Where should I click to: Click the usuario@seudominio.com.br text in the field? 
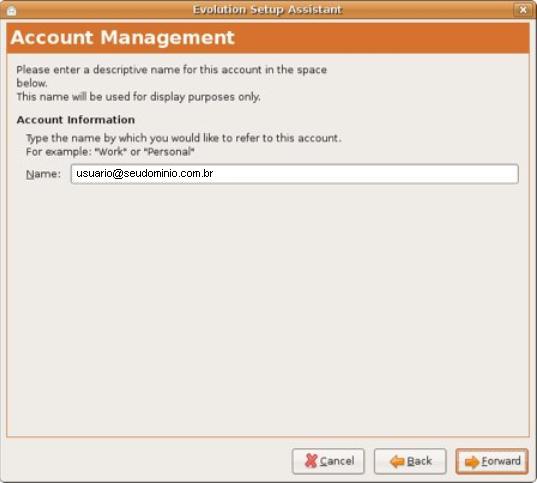145,173
